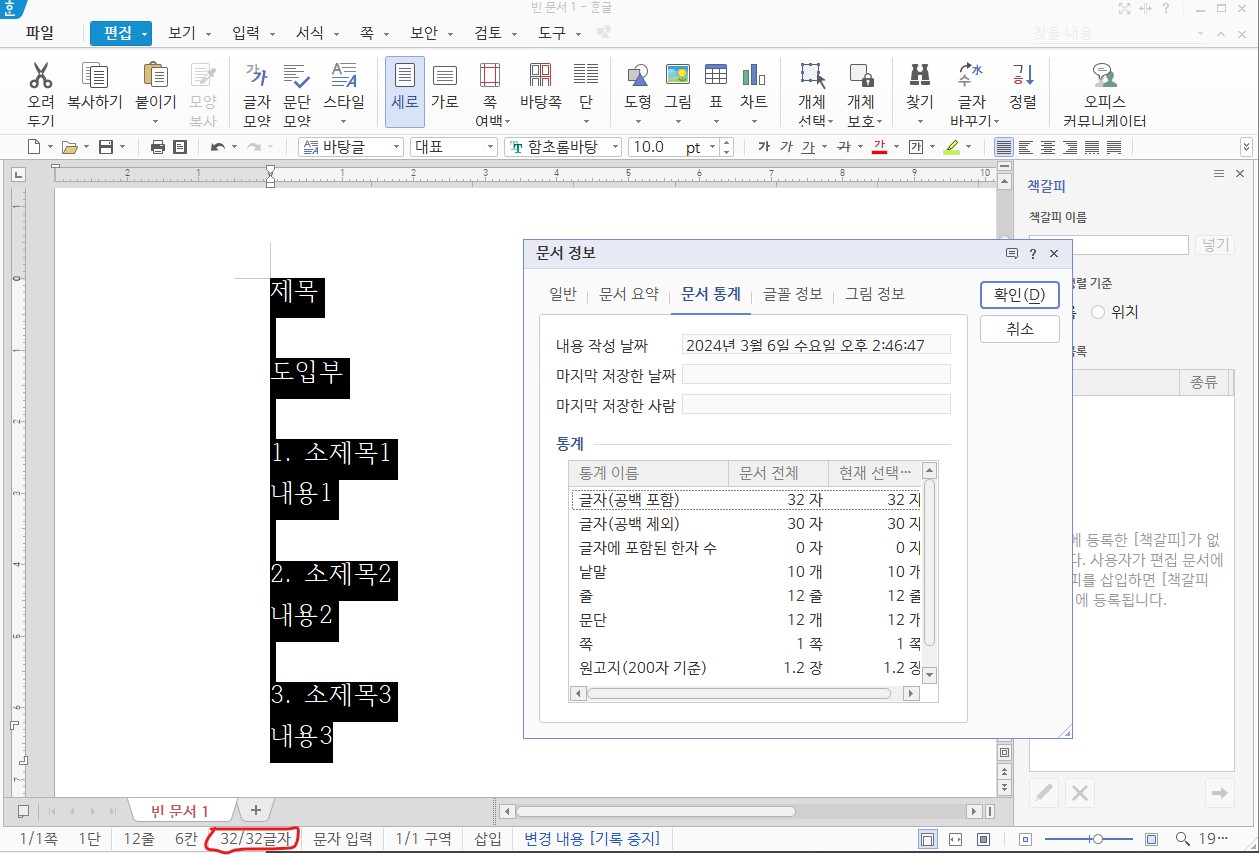Screen dimensions: 1259x855
Task: Switch to the 글꼴 정보 tab
Action: [795, 294]
